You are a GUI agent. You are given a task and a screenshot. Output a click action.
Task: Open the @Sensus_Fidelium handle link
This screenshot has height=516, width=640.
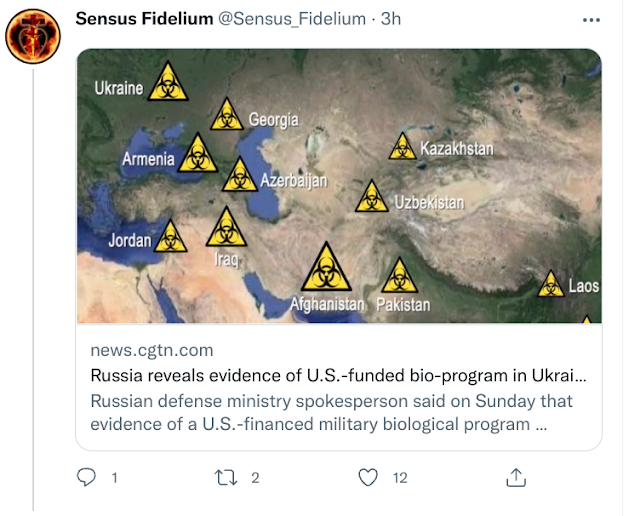click(292, 19)
